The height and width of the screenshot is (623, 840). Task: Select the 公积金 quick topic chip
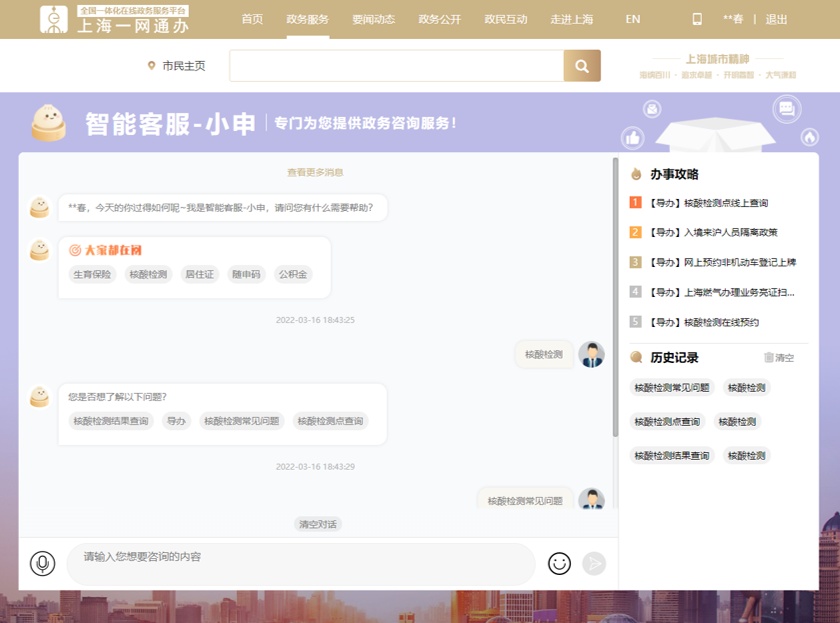tap(293, 274)
